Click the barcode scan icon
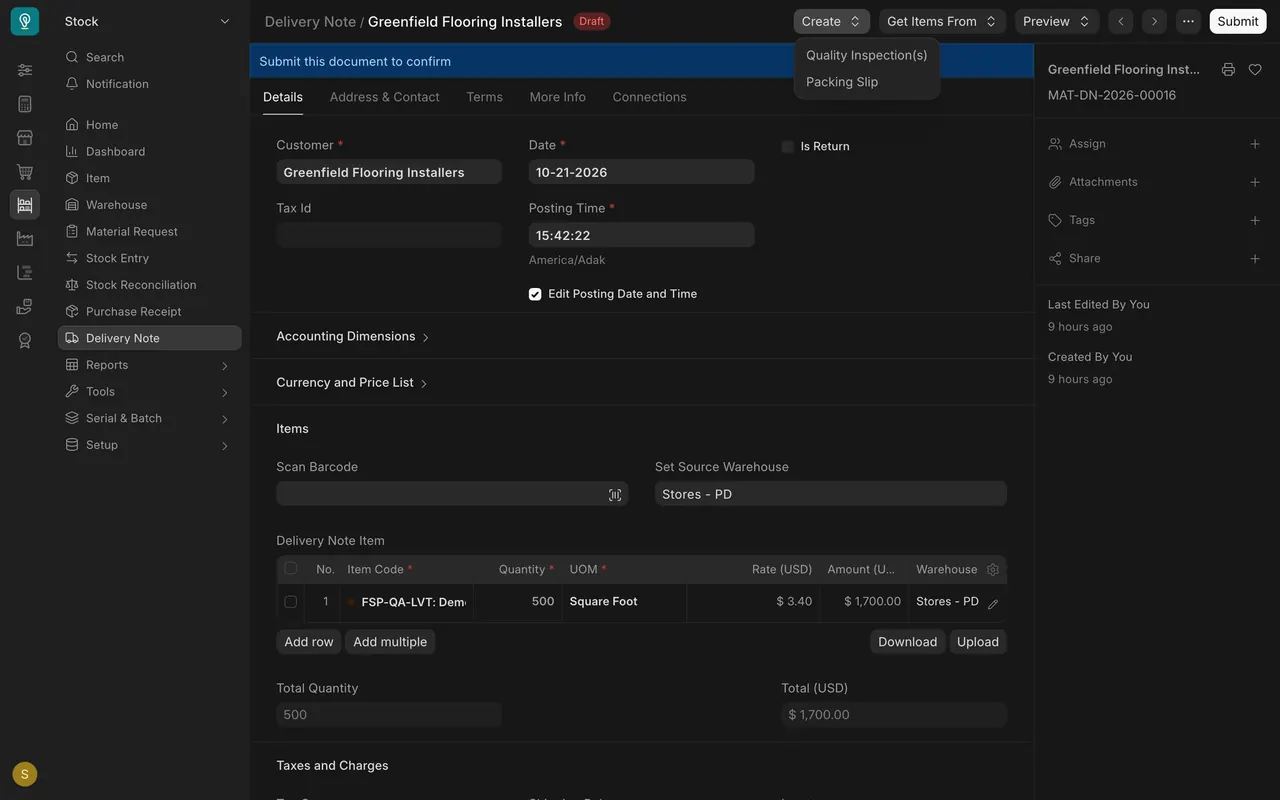The width and height of the screenshot is (1280, 800). pyautogui.click(x=615, y=495)
